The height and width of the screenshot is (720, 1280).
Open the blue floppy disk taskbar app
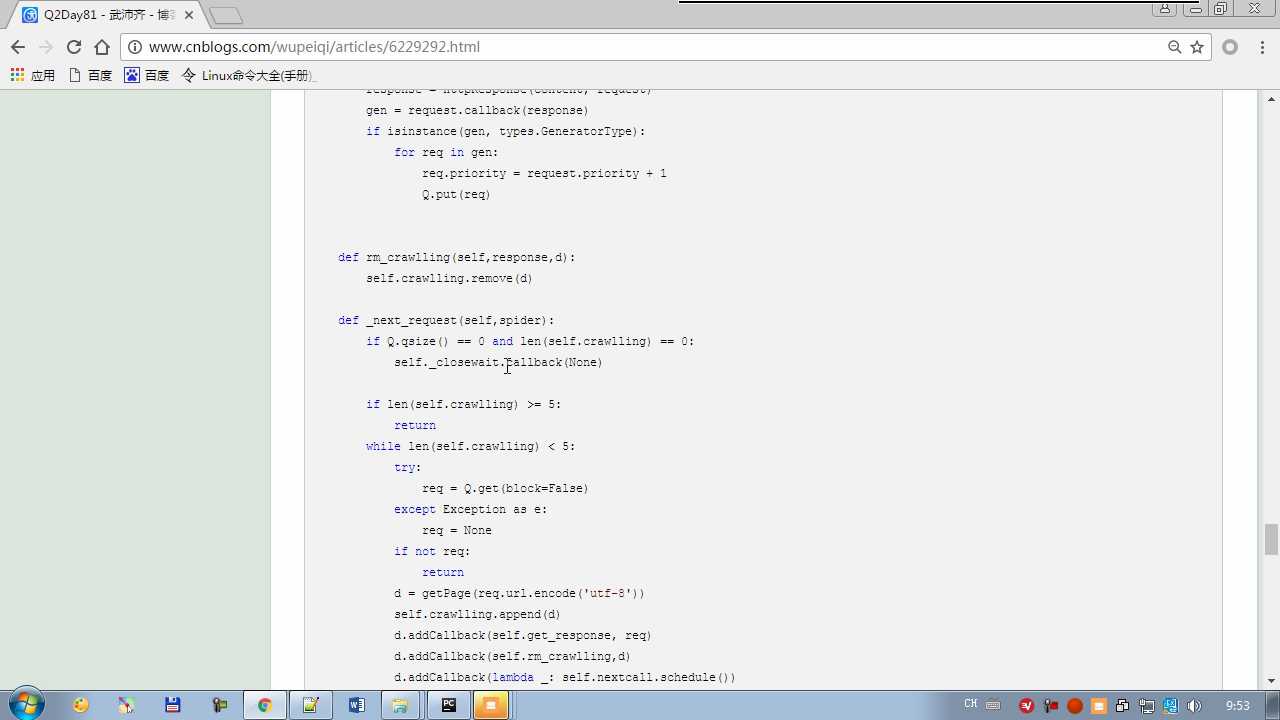click(172, 705)
